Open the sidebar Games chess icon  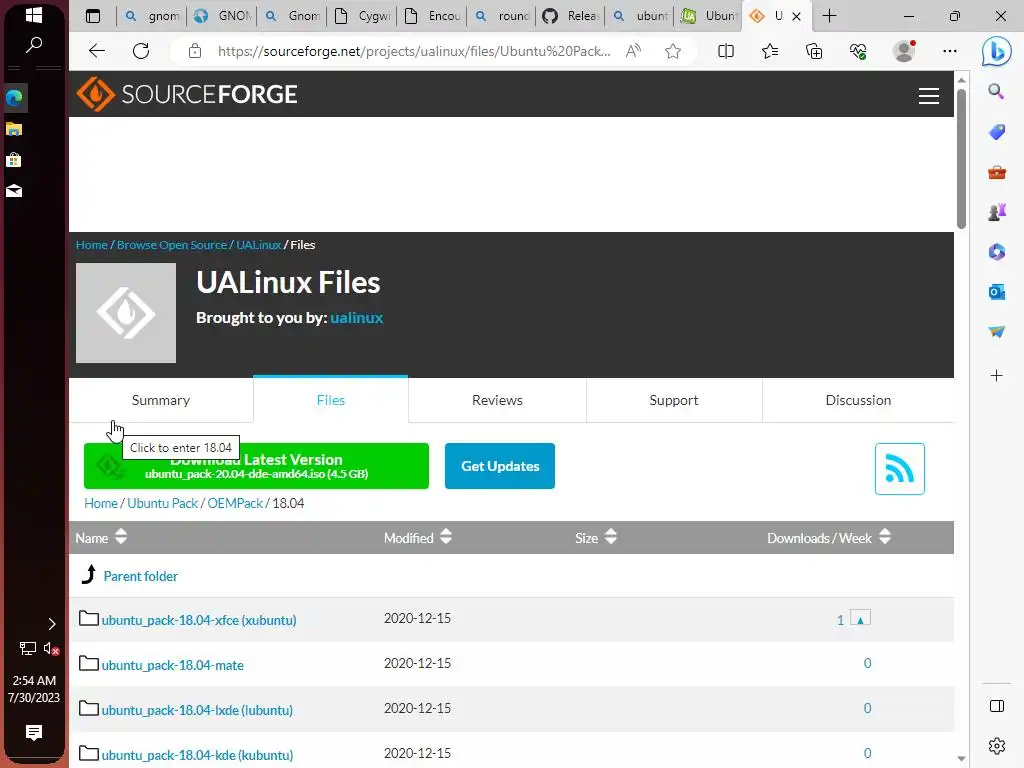(x=997, y=212)
